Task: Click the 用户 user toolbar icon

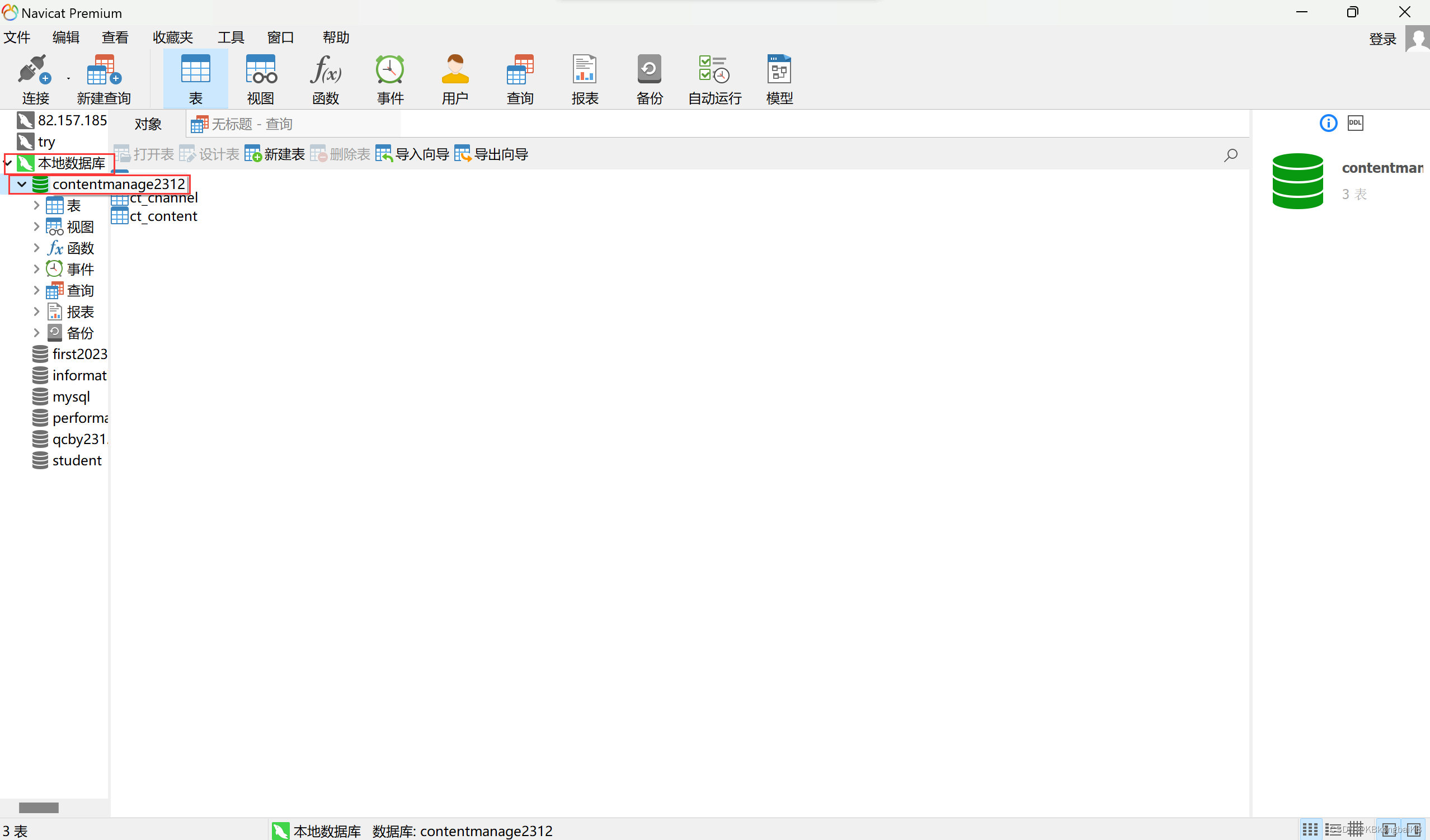Action: click(x=454, y=70)
